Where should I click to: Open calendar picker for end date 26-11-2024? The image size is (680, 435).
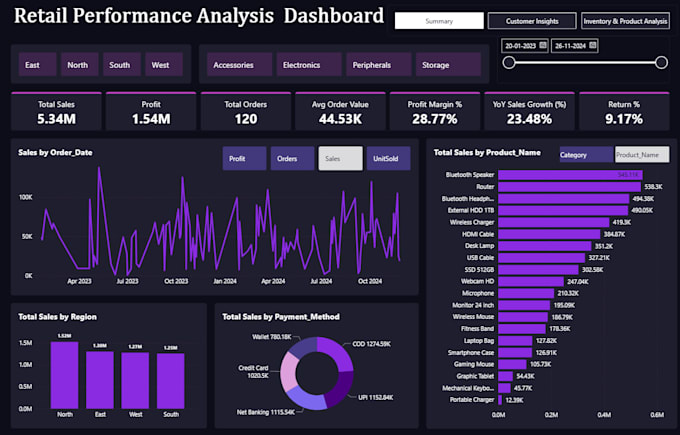pos(593,45)
